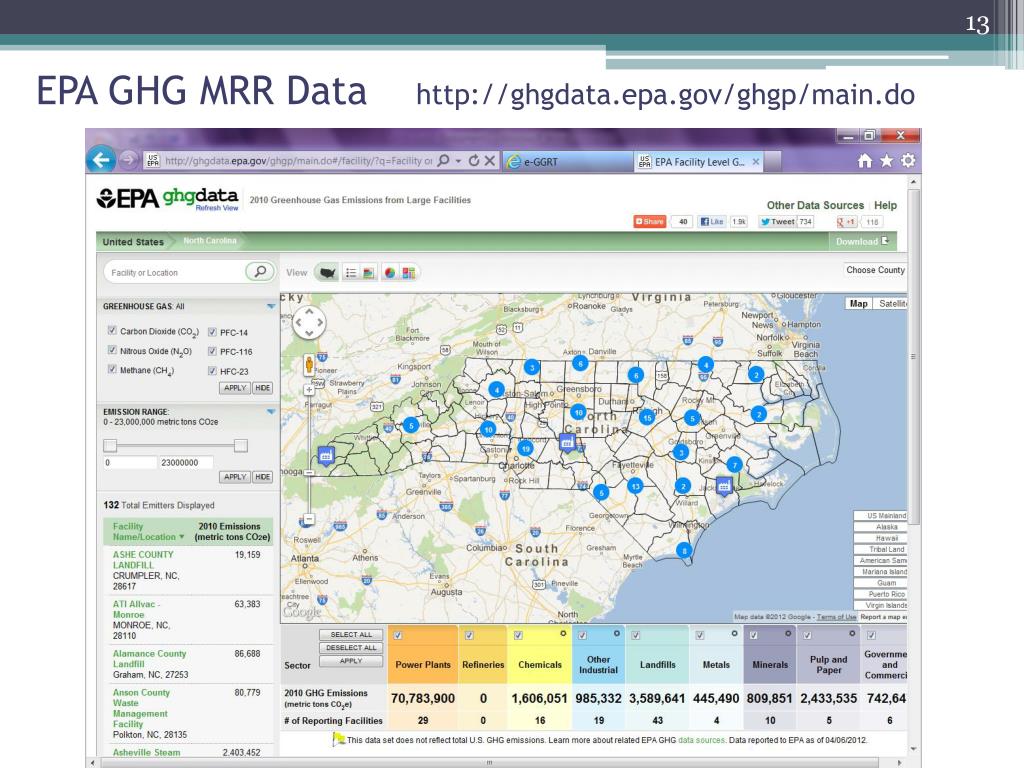The width and height of the screenshot is (1024, 768).
Task: Click the map pan navigation control
Action: point(309,322)
